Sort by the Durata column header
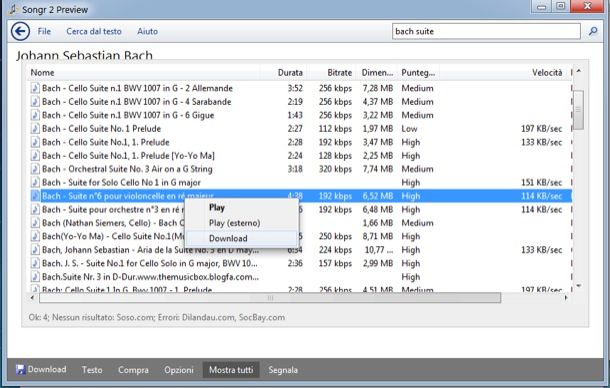610x388 pixels. click(x=284, y=72)
